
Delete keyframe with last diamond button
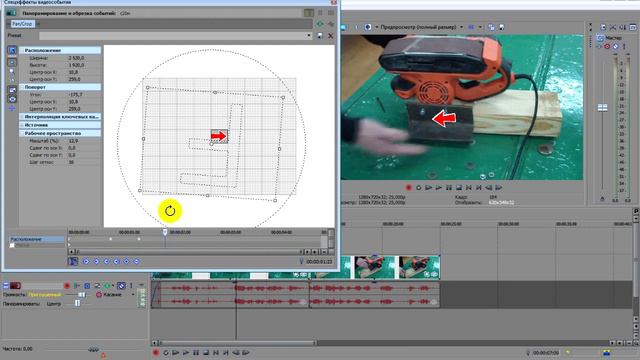point(137,261)
